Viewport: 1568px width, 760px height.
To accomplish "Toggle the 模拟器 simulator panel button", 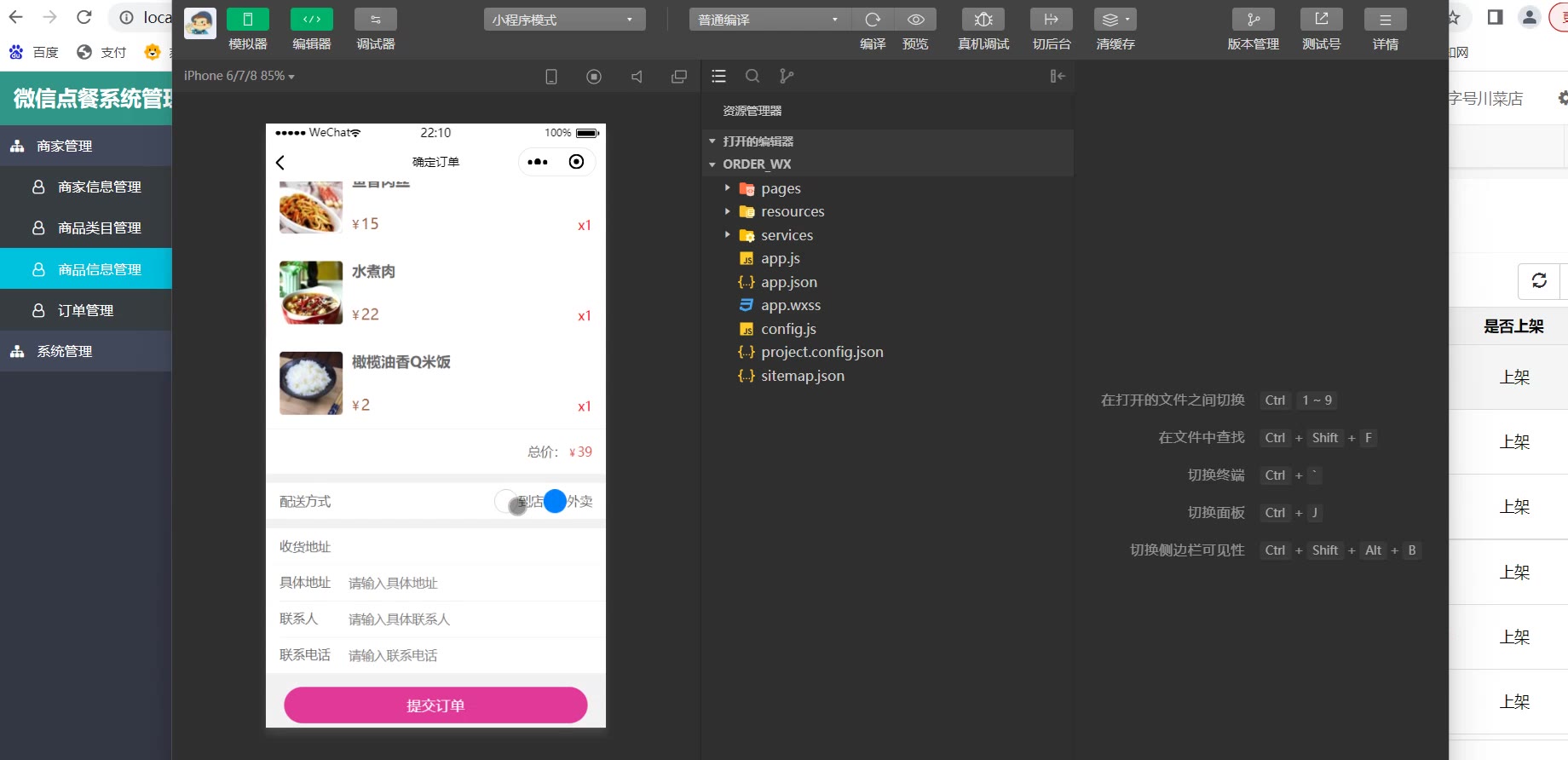I will click(248, 20).
